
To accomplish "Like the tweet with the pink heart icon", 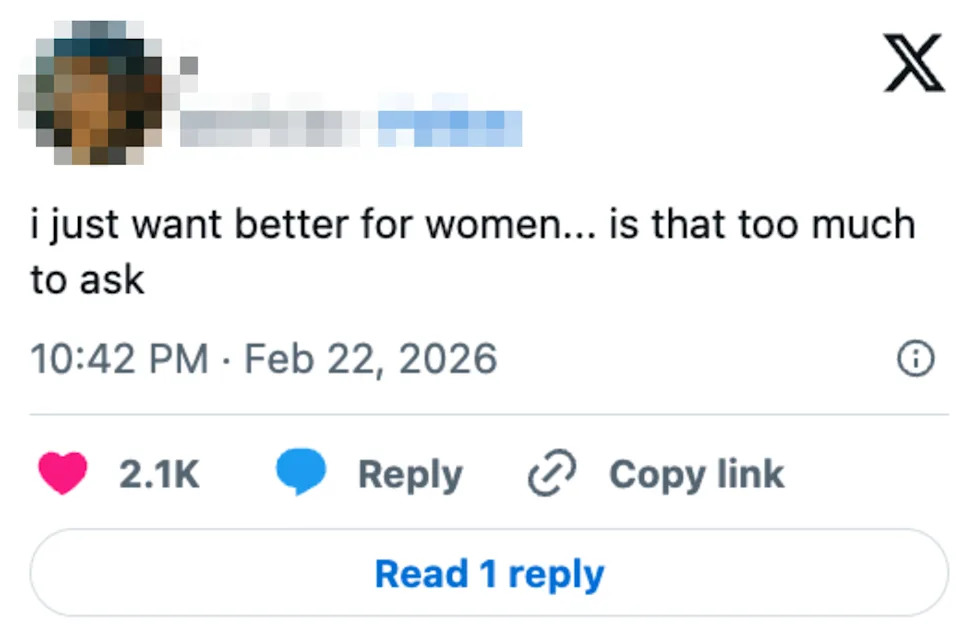I will (60, 471).
